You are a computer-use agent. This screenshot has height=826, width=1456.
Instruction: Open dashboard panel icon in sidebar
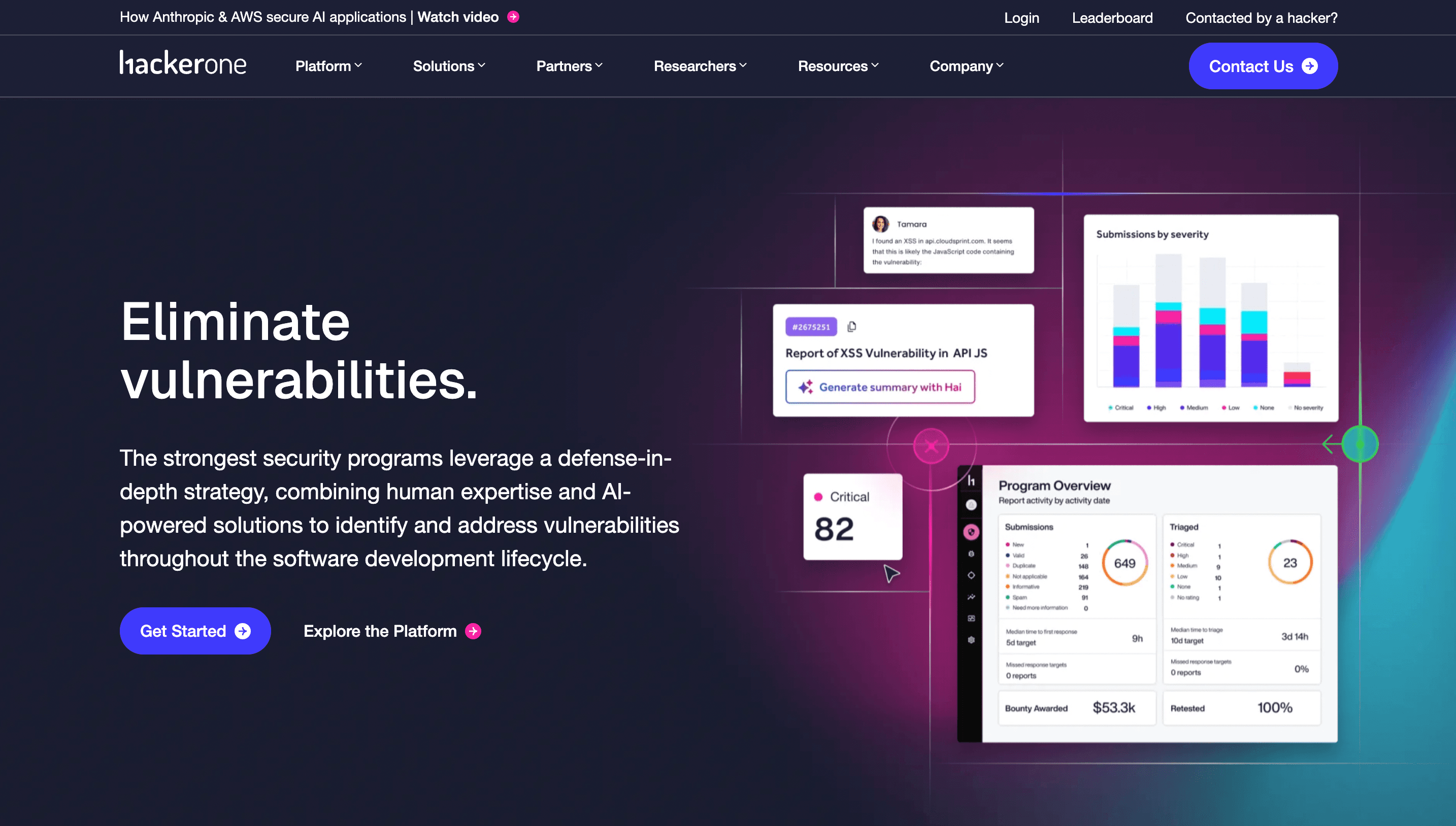click(971, 618)
